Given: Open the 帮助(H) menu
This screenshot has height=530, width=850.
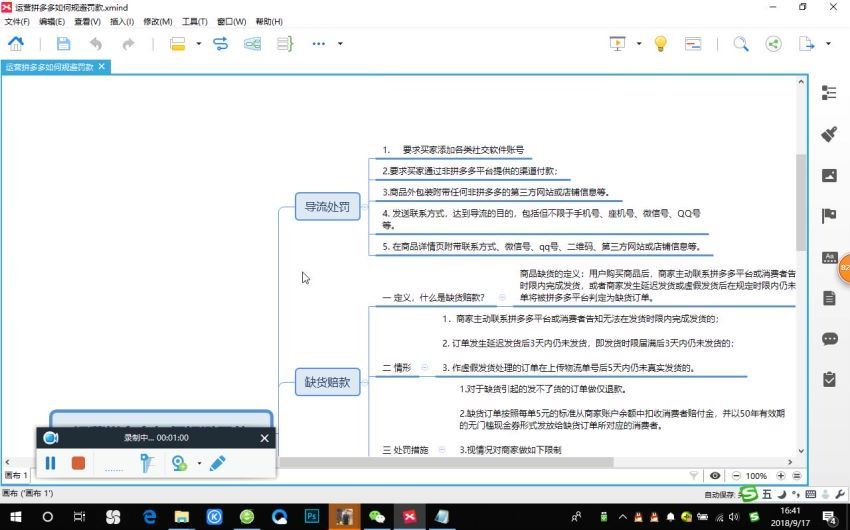Looking at the screenshot, I should coord(269,22).
